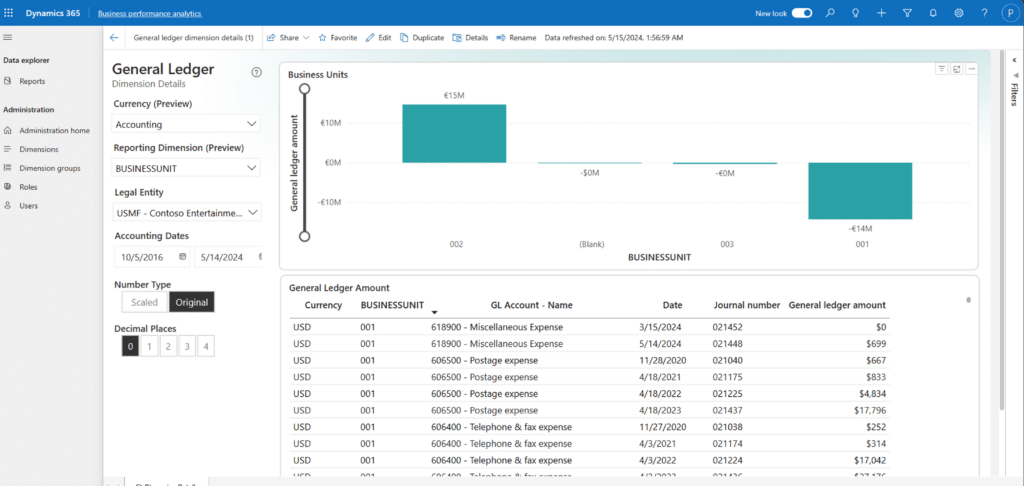Sort by General ledger amount header
The width and height of the screenshot is (1024, 486).
coord(837,305)
